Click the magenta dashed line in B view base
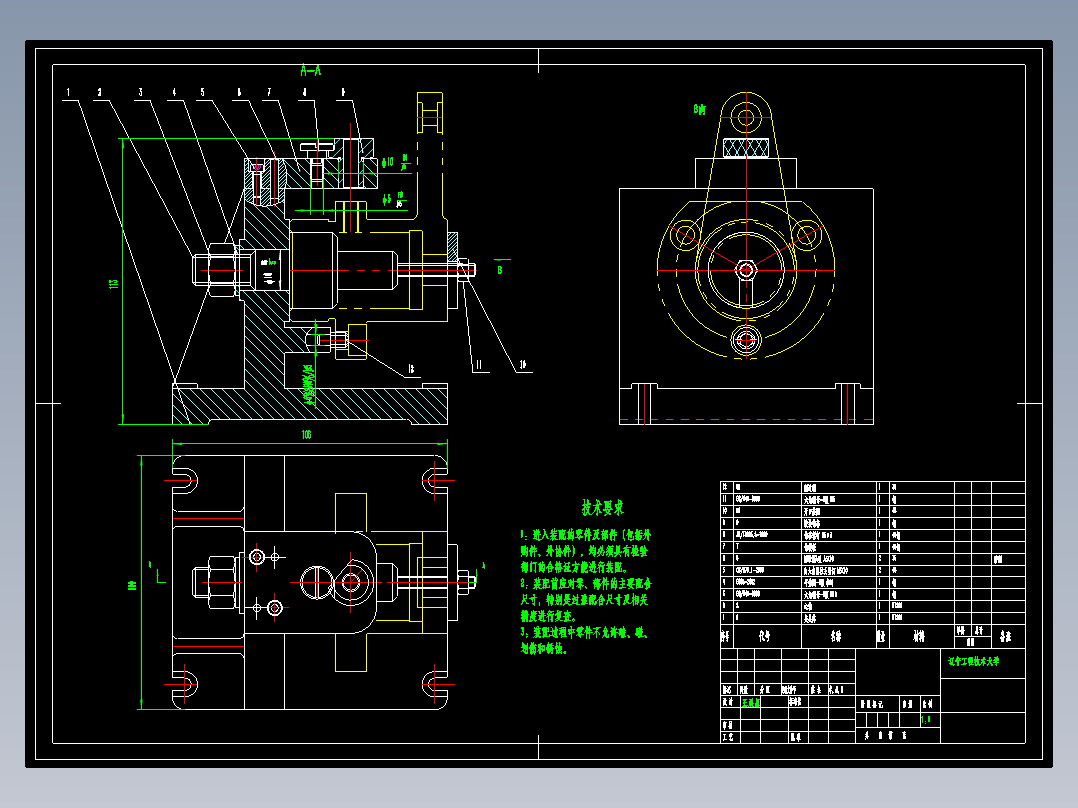1078x808 pixels. (x=747, y=419)
